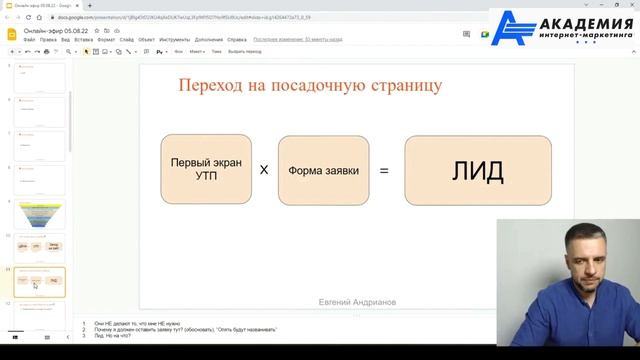Image resolution: width=640 pixels, height=360 pixels.
Task: Open the Файл menu
Action: point(29,40)
